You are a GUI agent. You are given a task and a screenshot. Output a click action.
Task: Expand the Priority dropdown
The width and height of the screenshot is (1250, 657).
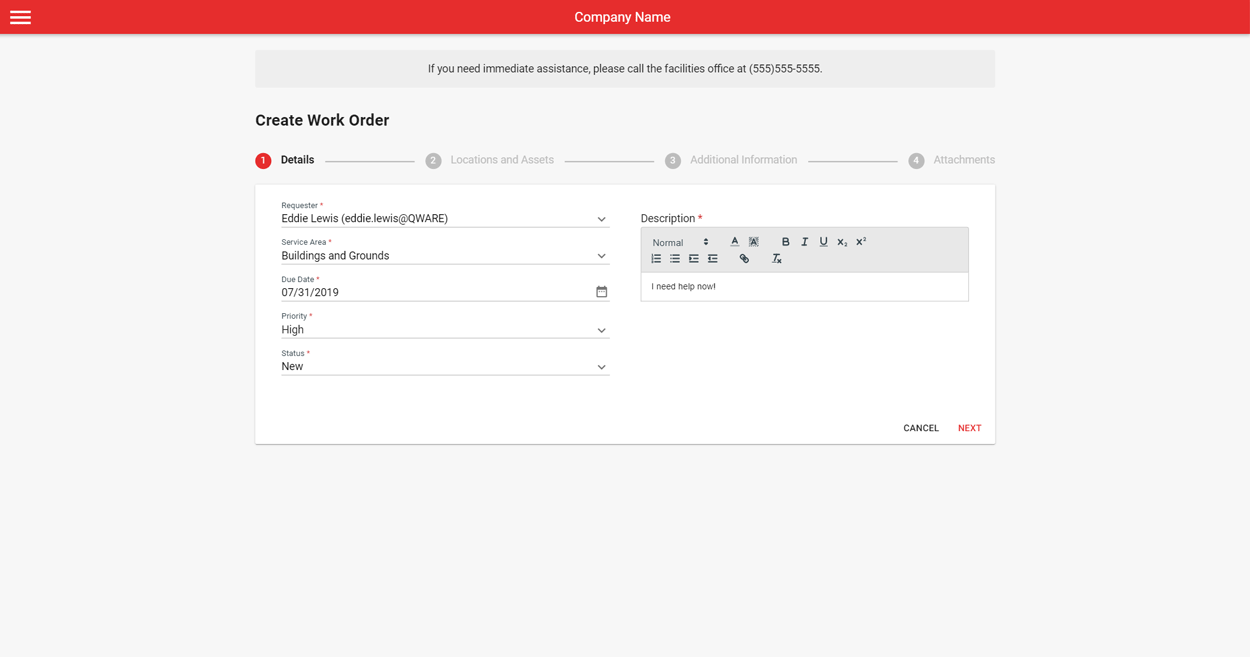pyautogui.click(x=601, y=330)
